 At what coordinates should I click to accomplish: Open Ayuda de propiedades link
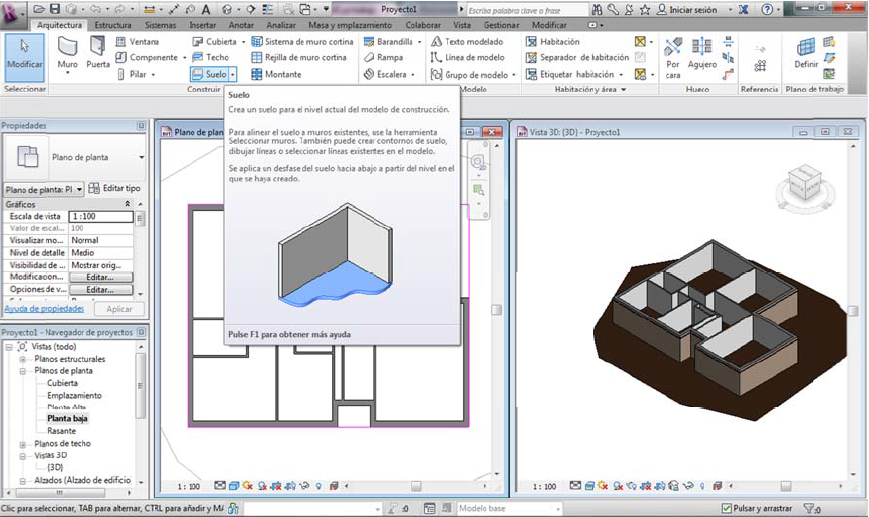point(44,309)
